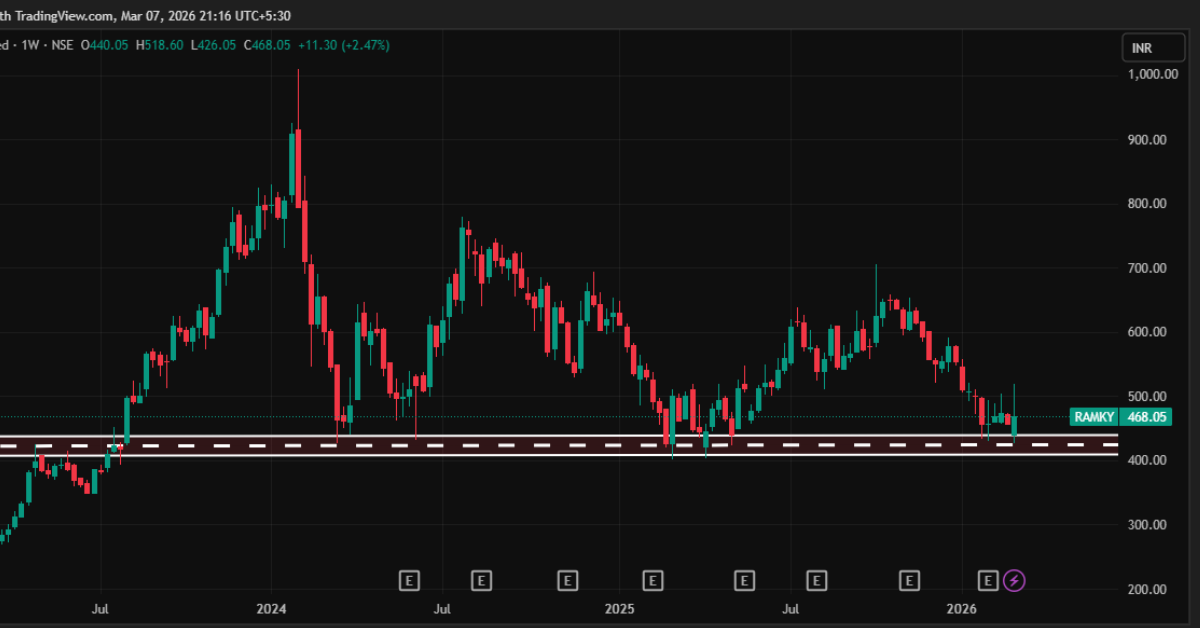Click the 2026 label on time axis

click(961, 608)
